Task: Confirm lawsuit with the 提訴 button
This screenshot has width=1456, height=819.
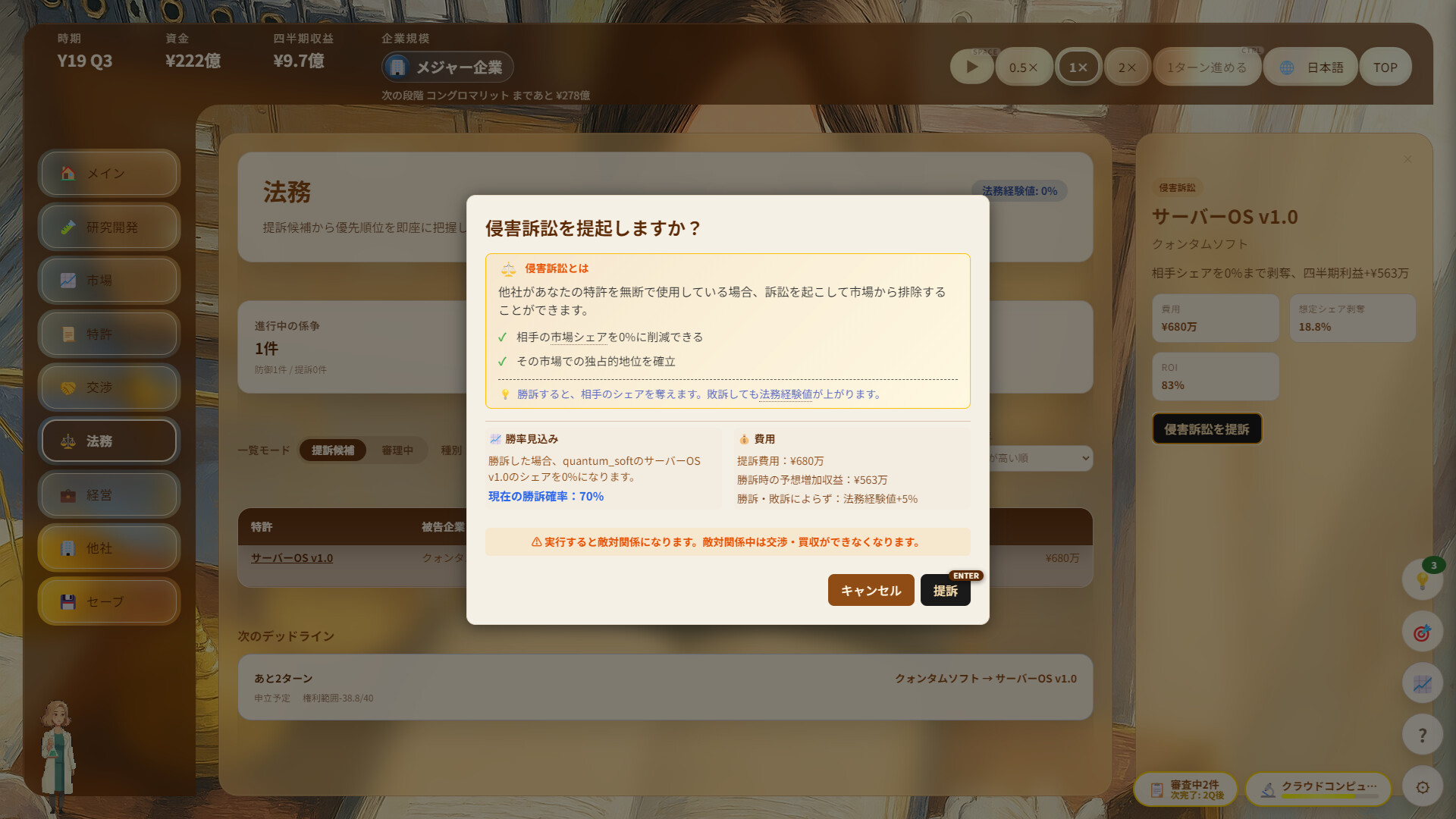Action: [x=945, y=590]
